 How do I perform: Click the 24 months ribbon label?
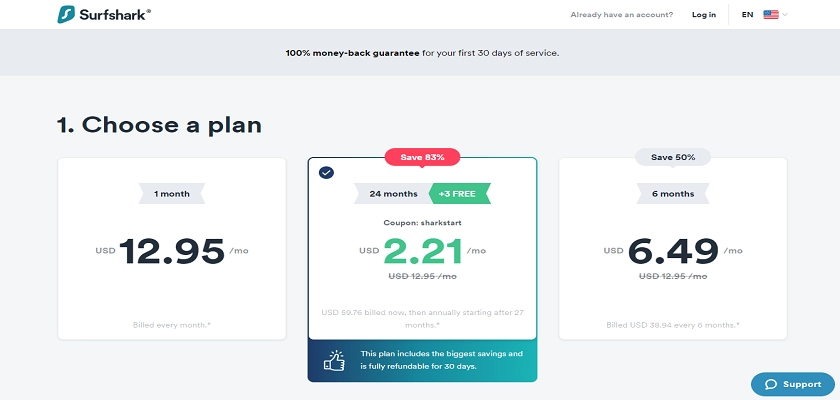[x=393, y=194]
